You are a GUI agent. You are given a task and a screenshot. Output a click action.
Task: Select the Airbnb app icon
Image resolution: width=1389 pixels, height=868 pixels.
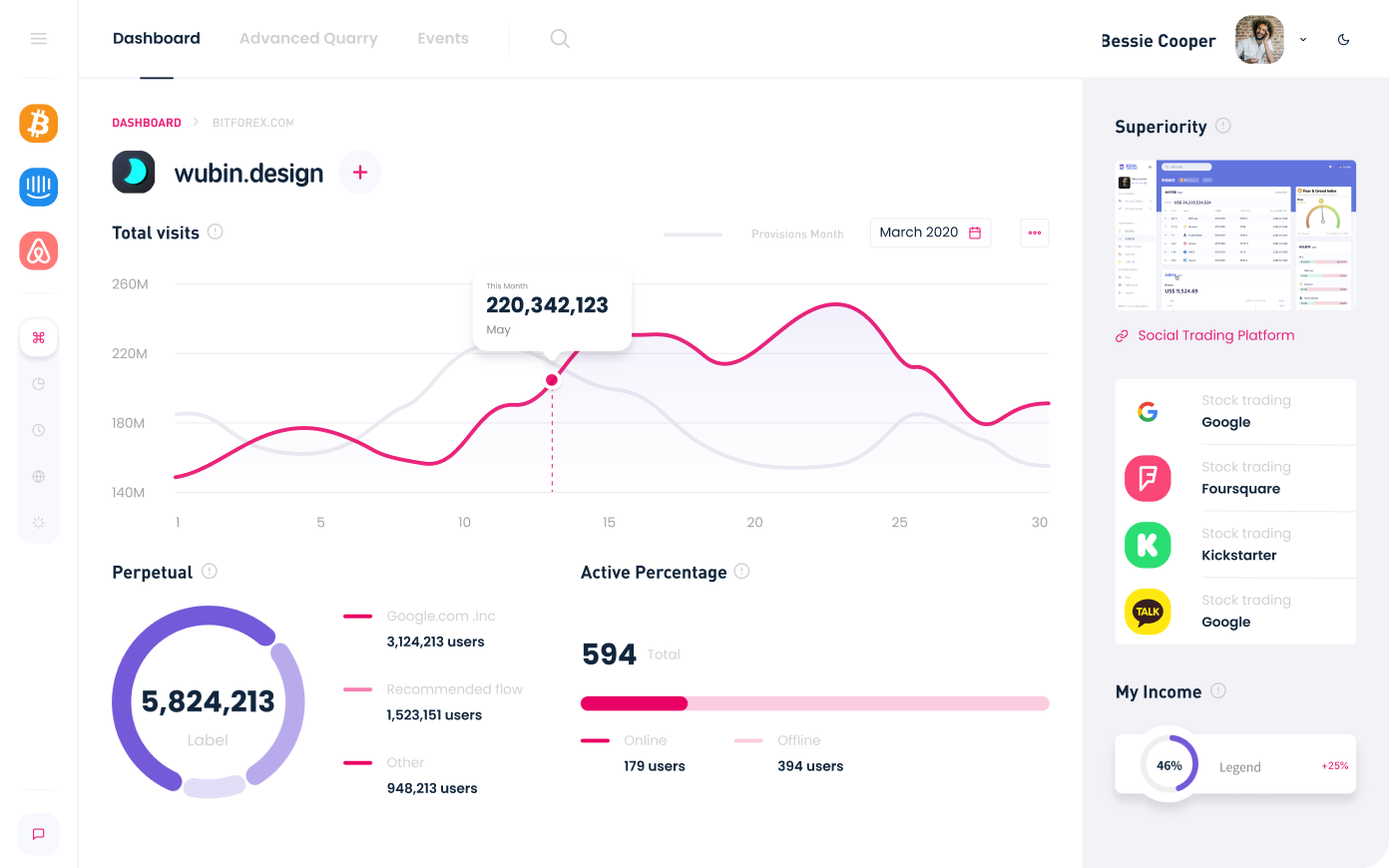click(x=39, y=250)
